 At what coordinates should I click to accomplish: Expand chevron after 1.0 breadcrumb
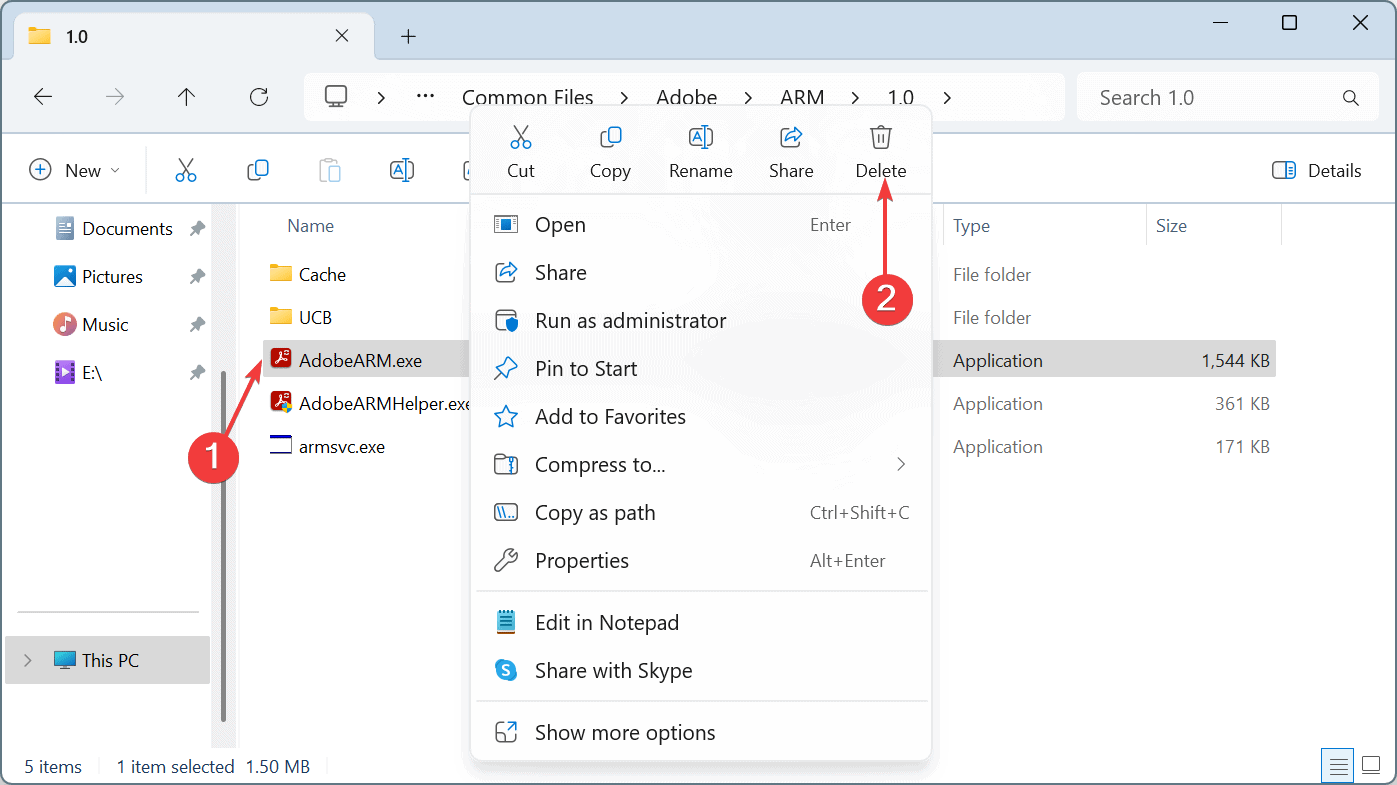tap(947, 97)
